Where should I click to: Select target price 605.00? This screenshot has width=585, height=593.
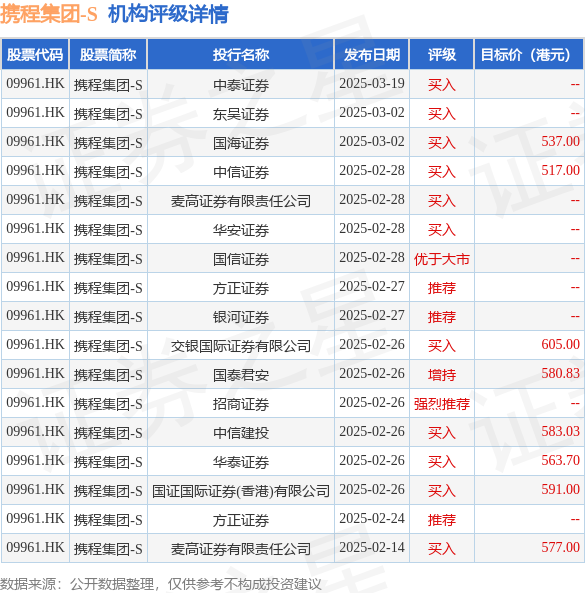tap(560, 345)
